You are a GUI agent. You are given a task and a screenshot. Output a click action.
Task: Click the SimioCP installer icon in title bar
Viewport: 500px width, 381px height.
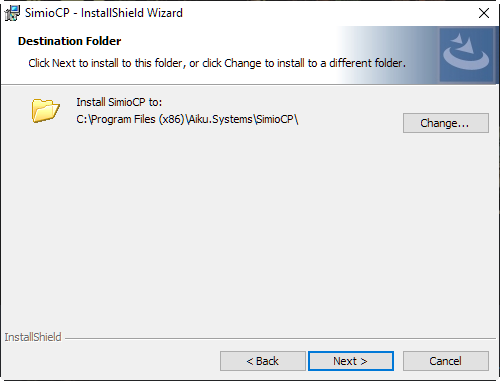(12, 13)
